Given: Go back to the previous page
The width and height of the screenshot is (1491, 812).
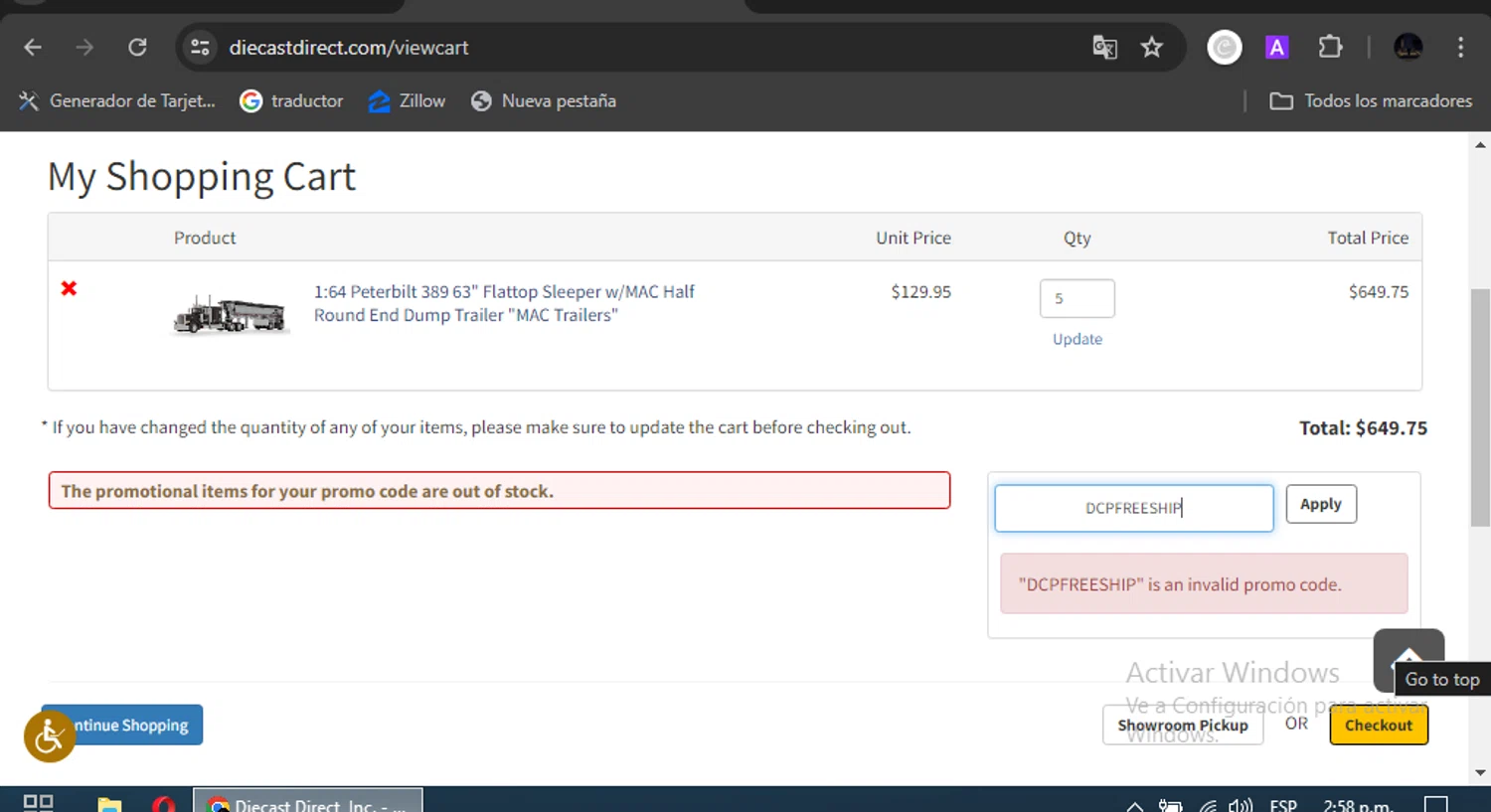Looking at the screenshot, I should click(x=33, y=47).
